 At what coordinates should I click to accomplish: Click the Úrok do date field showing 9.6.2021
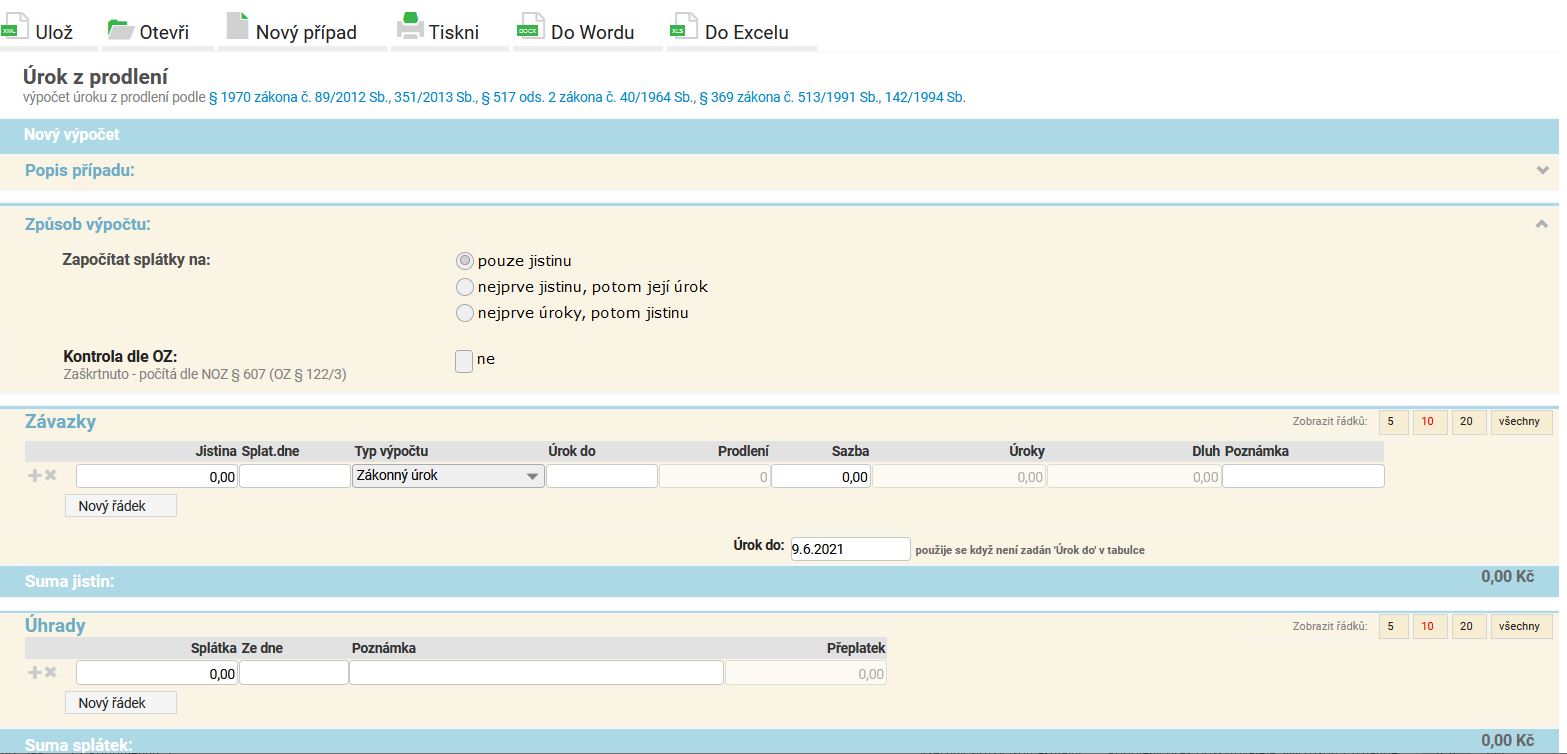850,549
